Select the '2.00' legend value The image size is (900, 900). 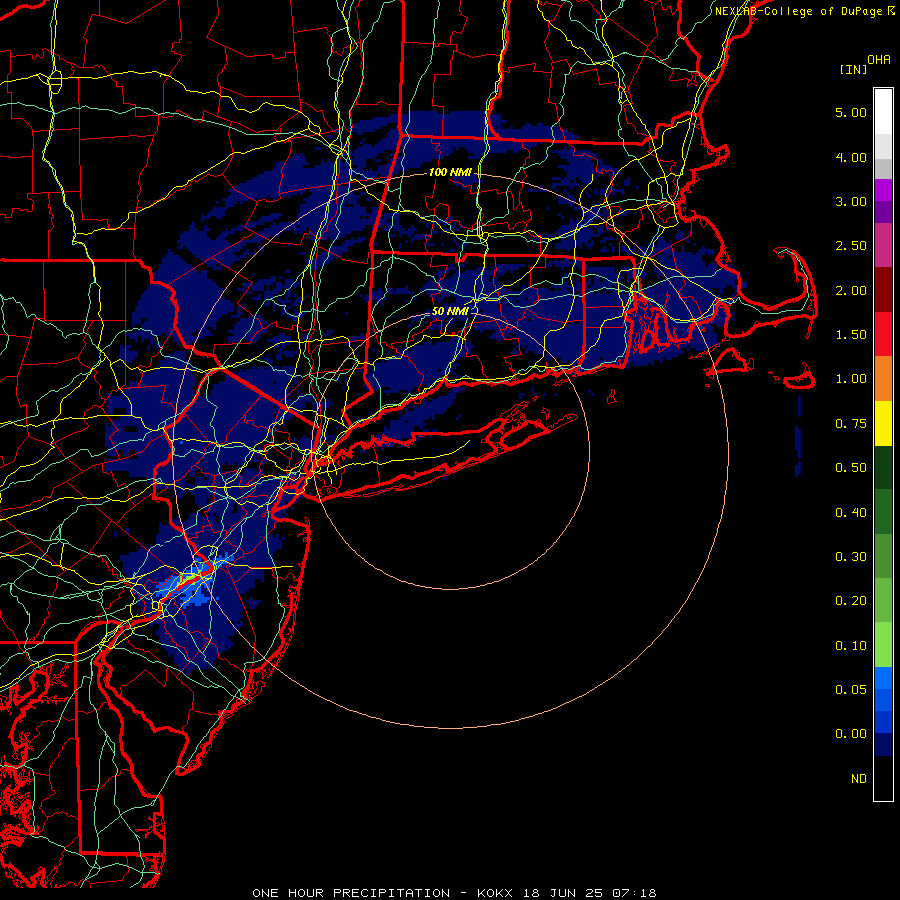pyautogui.click(x=851, y=290)
